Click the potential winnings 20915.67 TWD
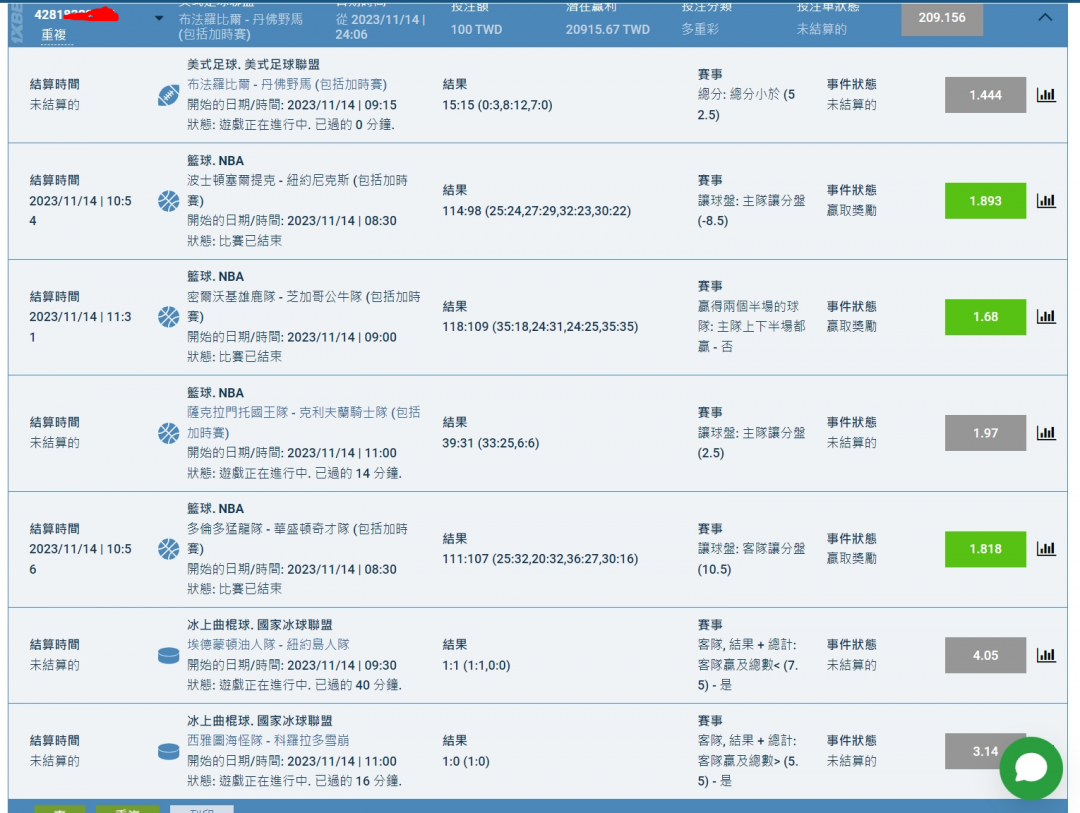The width and height of the screenshot is (1080, 813). tap(608, 30)
